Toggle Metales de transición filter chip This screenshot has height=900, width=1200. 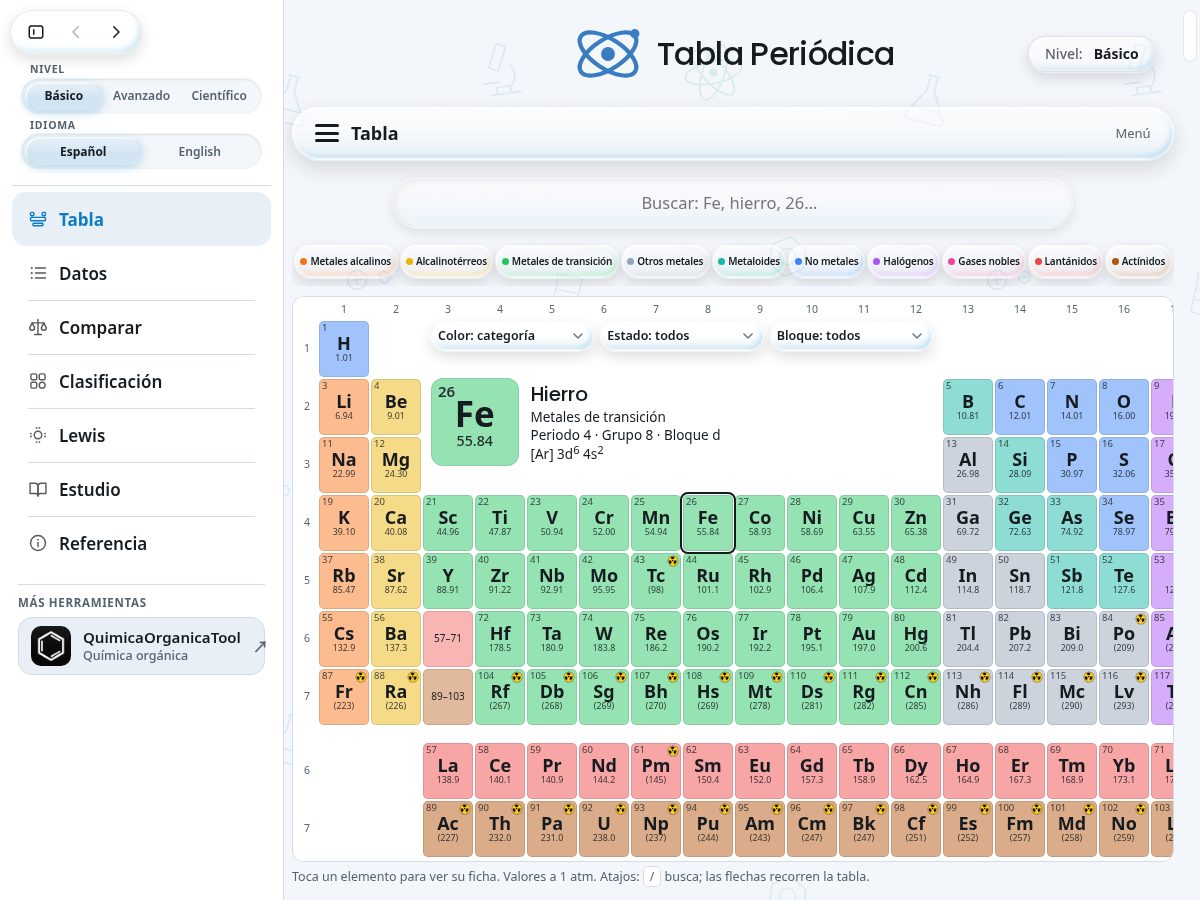click(559, 261)
